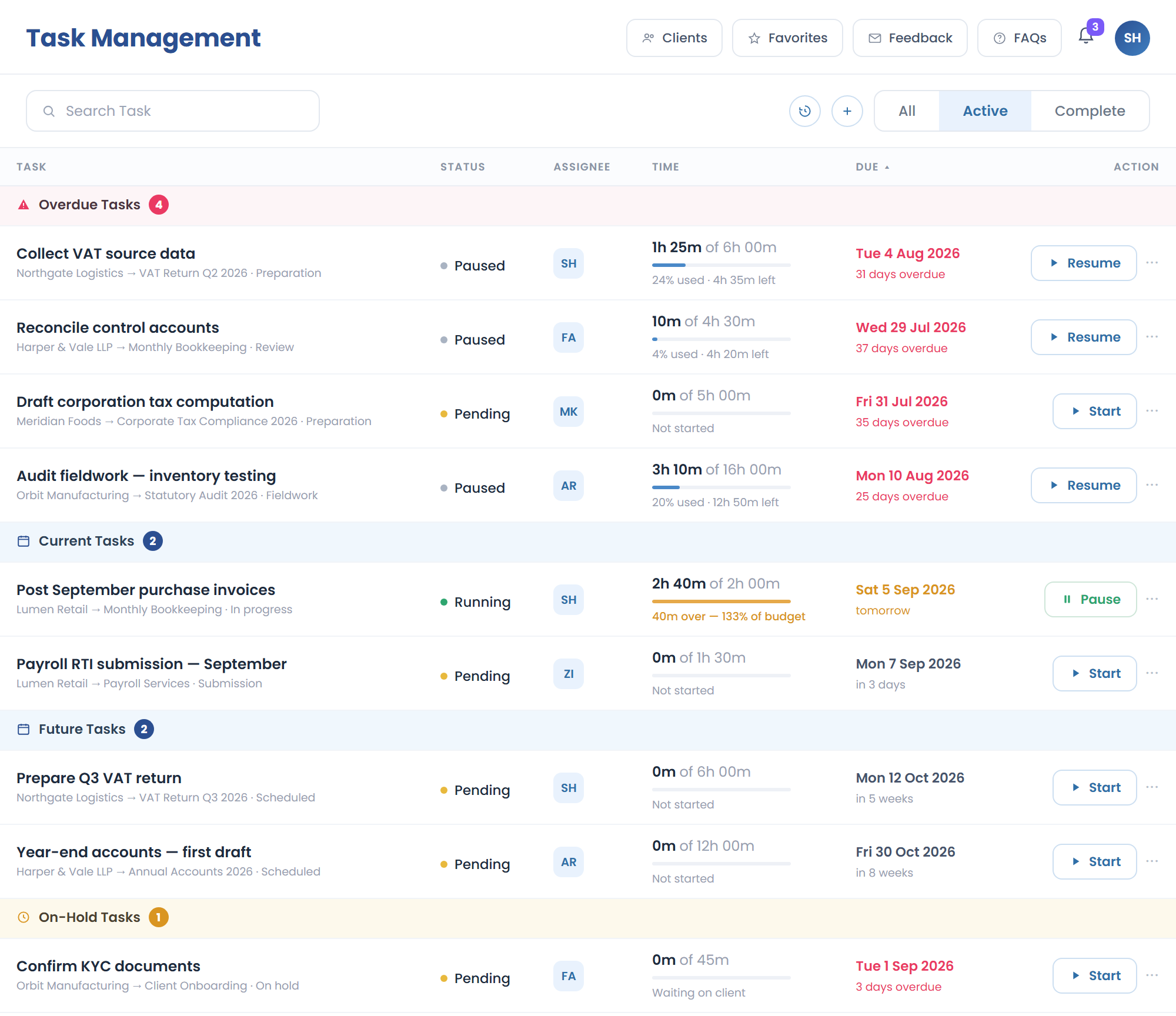Click the ZI assignee badge
1176x1016 pixels.
568,674
